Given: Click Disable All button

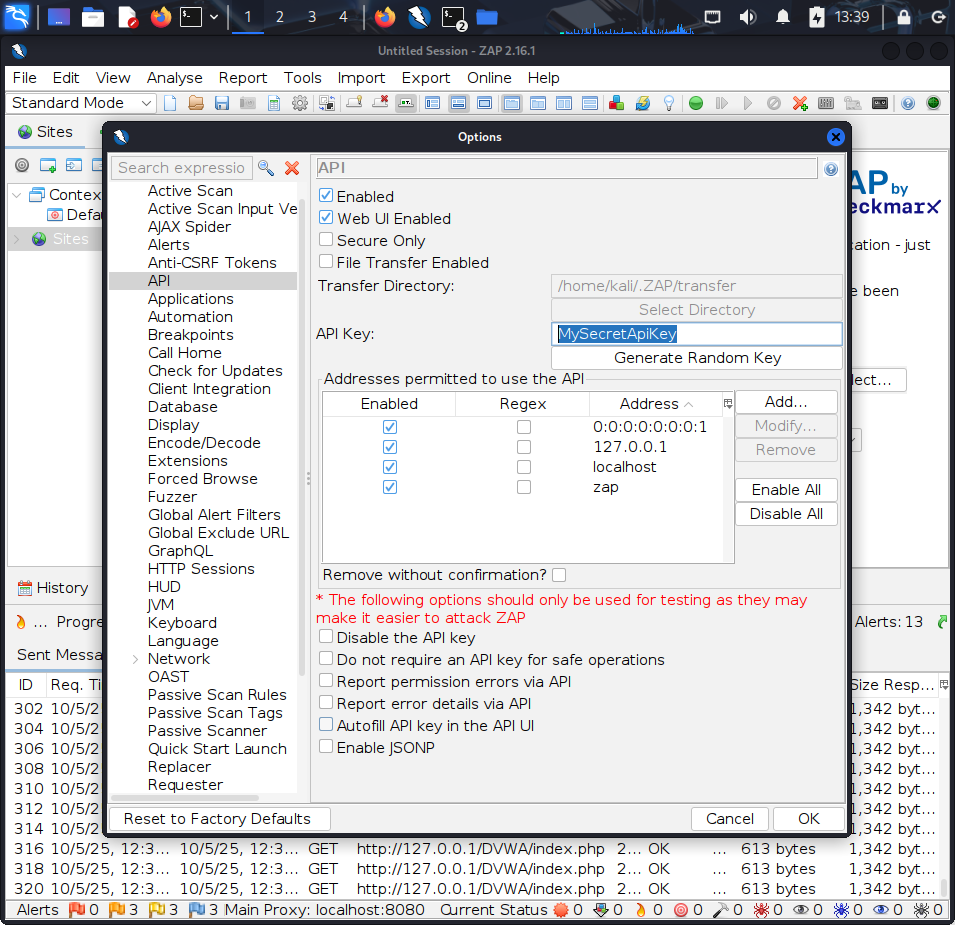Looking at the screenshot, I should click(786, 514).
